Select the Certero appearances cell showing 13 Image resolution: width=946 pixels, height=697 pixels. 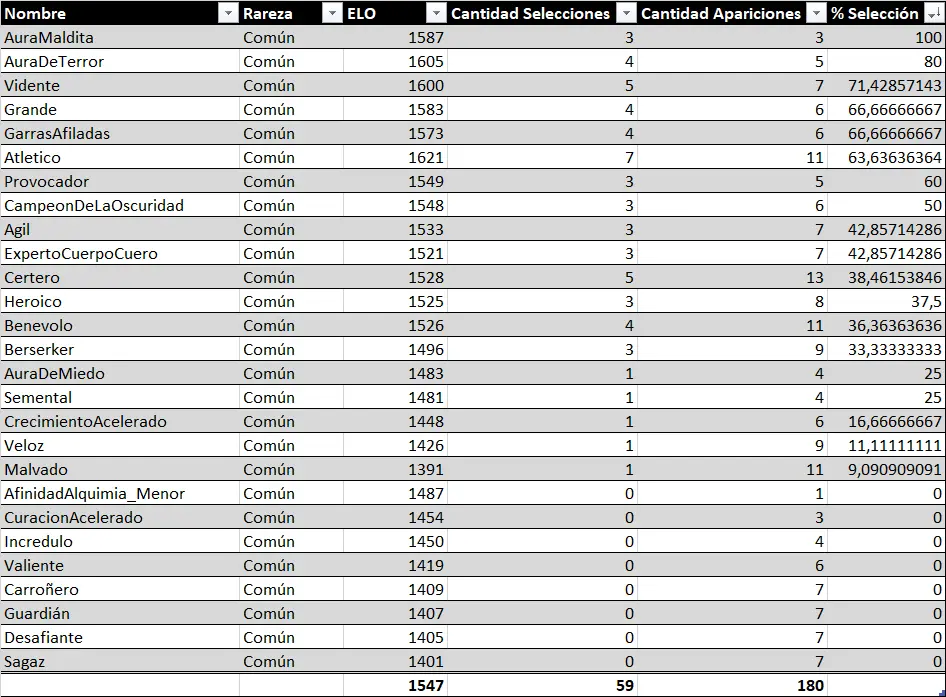pos(732,277)
